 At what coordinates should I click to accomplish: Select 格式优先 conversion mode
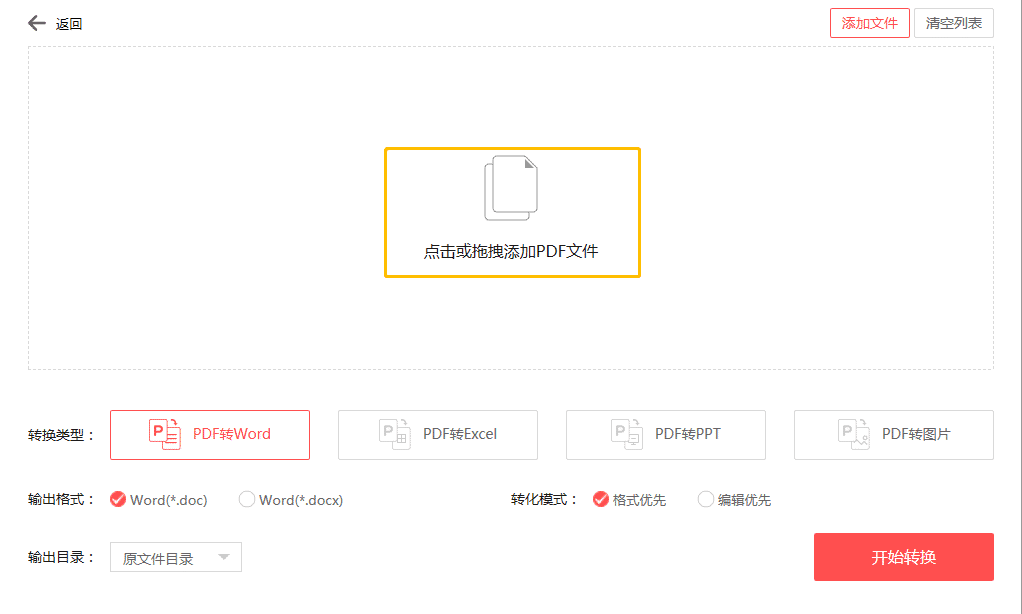tap(629, 500)
